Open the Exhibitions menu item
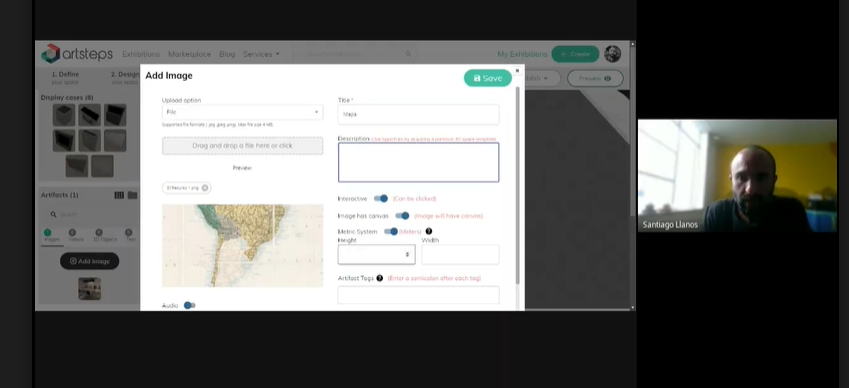 point(141,54)
